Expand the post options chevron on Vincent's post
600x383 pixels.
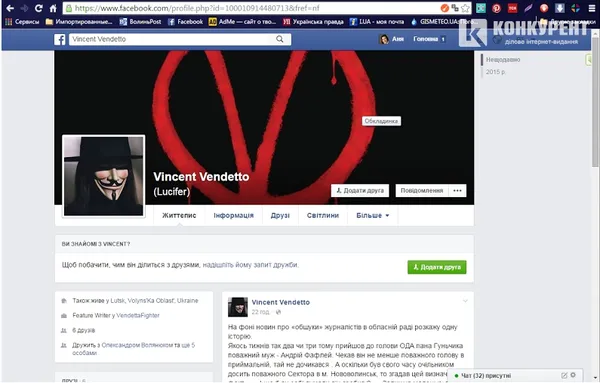[465, 301]
